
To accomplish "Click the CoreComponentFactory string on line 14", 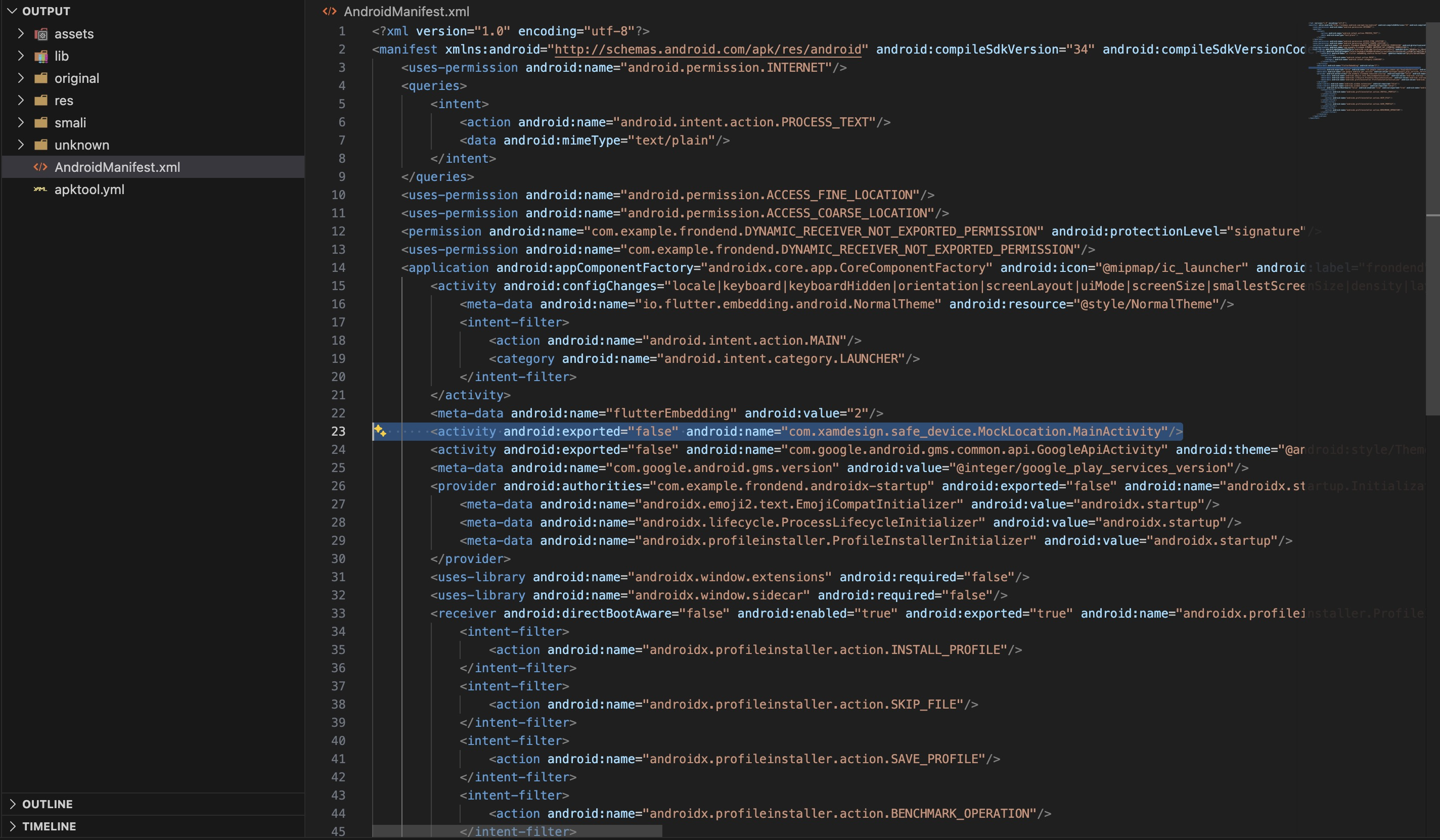I will tap(847, 268).
